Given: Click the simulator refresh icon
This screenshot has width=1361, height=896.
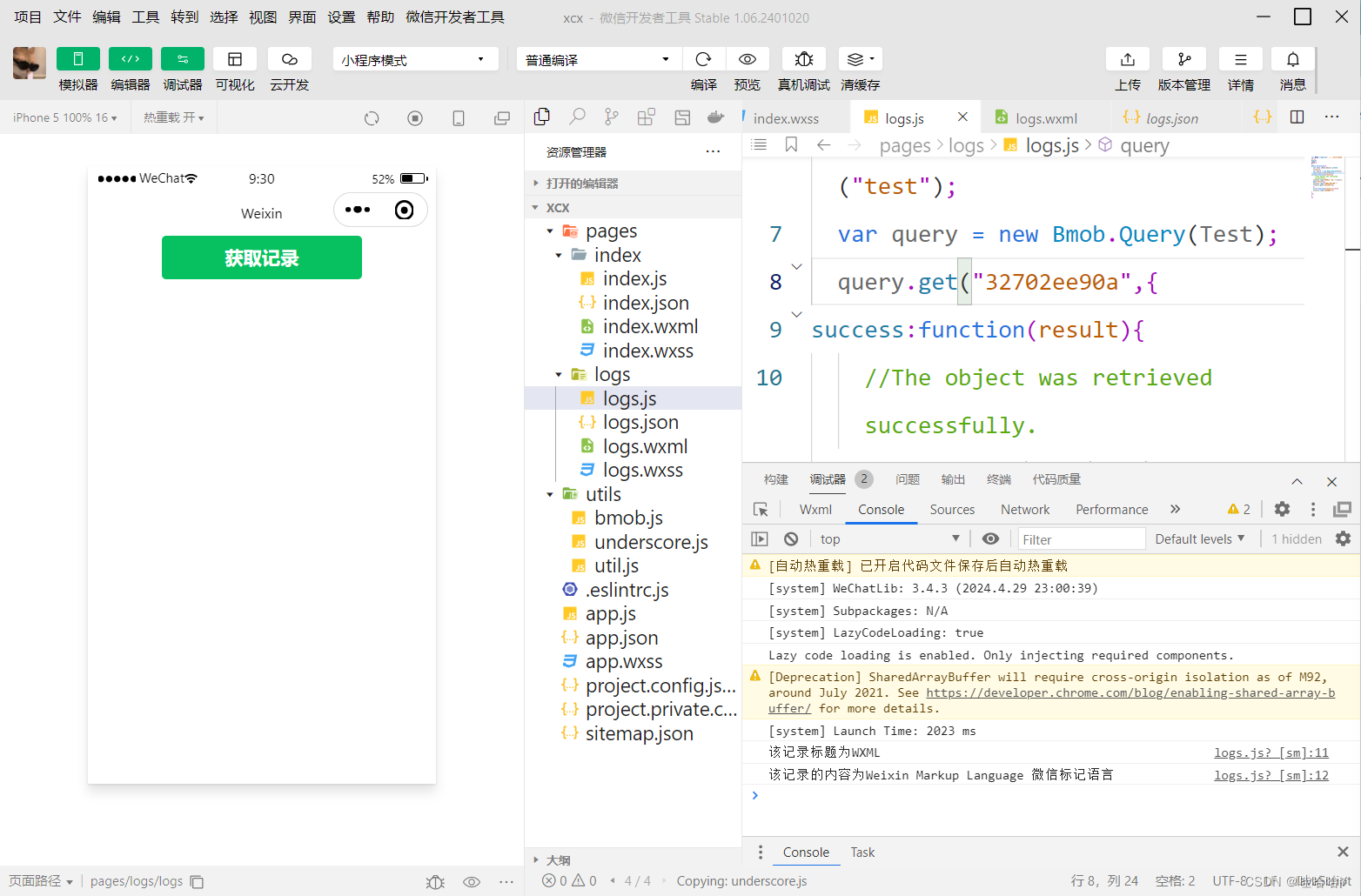Looking at the screenshot, I should tap(372, 118).
